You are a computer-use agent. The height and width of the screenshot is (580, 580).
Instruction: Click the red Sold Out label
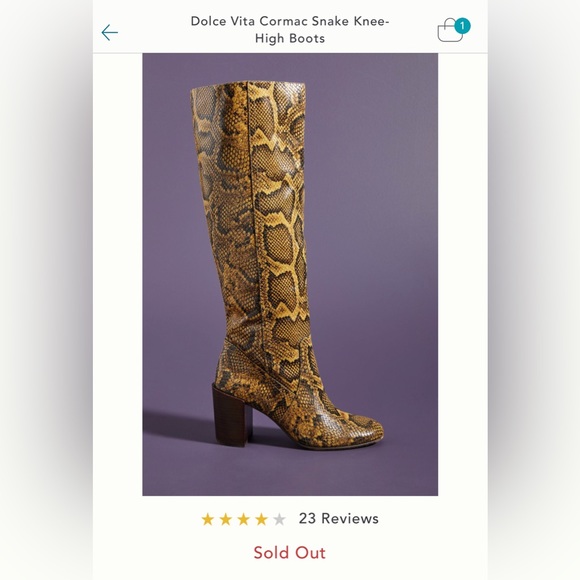click(290, 553)
